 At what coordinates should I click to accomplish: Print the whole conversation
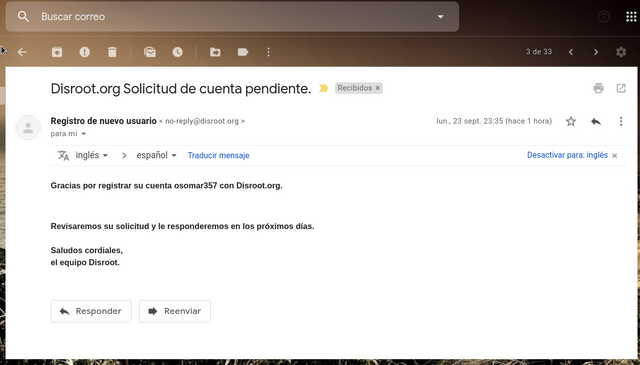[598, 88]
